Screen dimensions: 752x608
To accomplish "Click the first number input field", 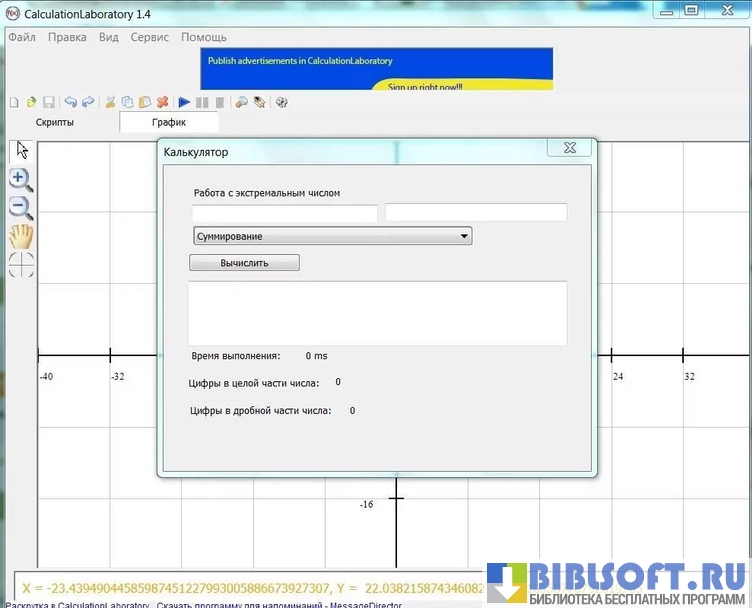I will 285,213.
